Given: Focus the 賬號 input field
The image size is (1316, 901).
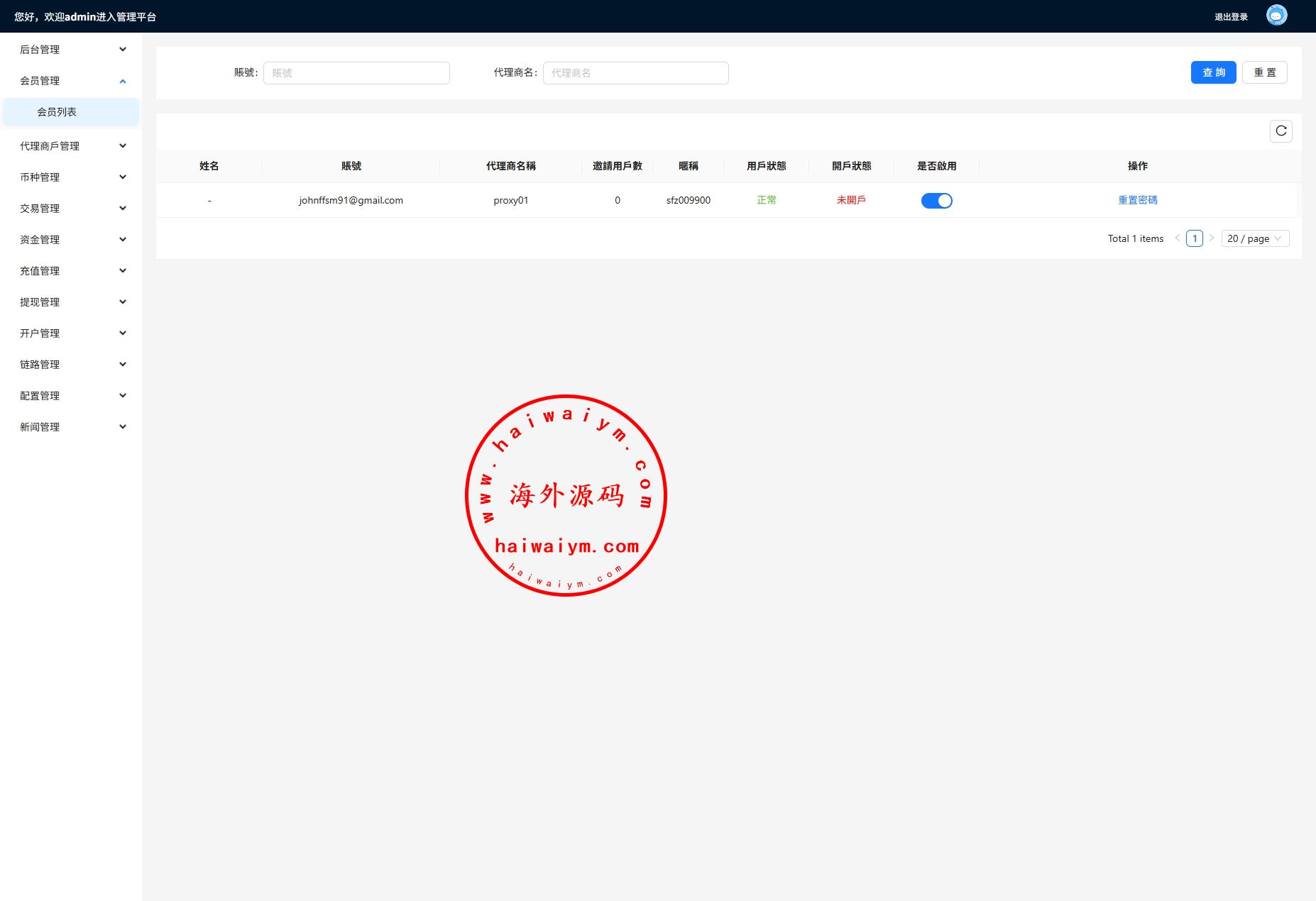Looking at the screenshot, I should (356, 73).
